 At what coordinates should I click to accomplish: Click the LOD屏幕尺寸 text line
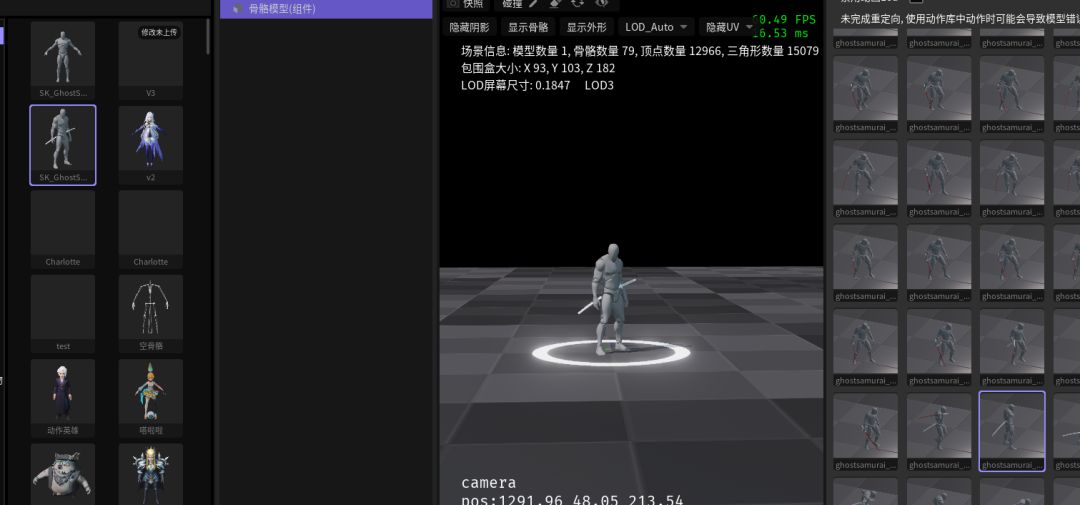click(x=537, y=85)
